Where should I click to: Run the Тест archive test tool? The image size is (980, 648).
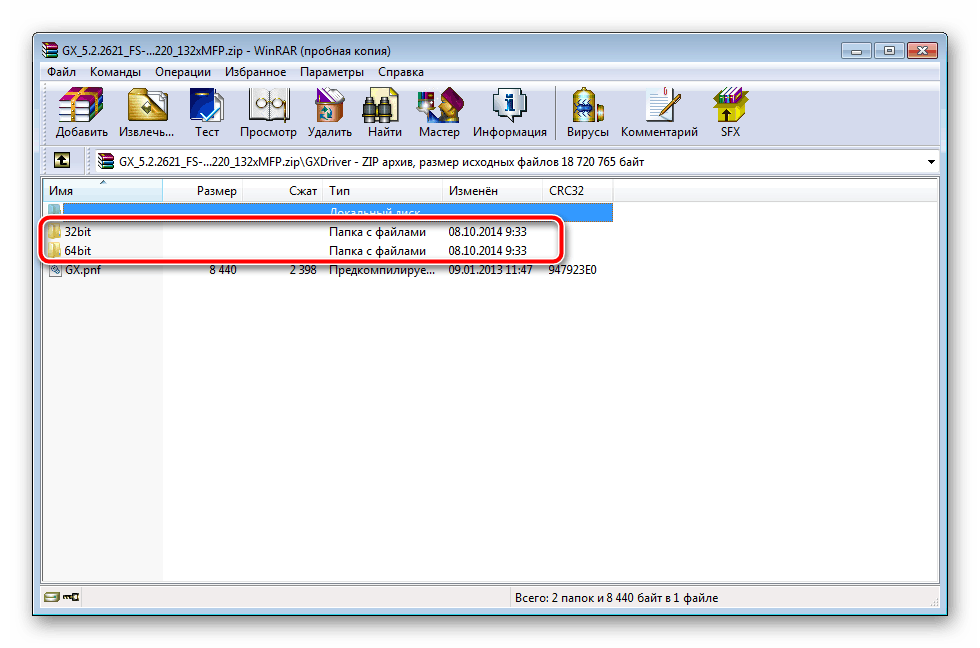click(207, 112)
